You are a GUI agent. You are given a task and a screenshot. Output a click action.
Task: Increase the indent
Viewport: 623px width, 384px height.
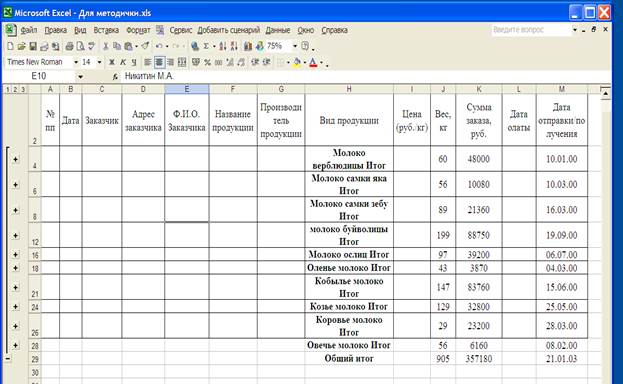tap(267, 62)
